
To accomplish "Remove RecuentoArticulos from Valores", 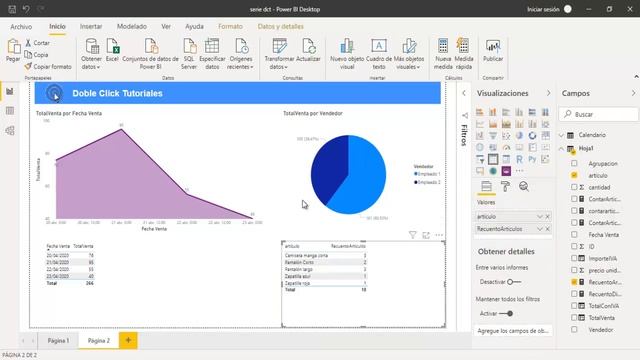I will click(547, 229).
